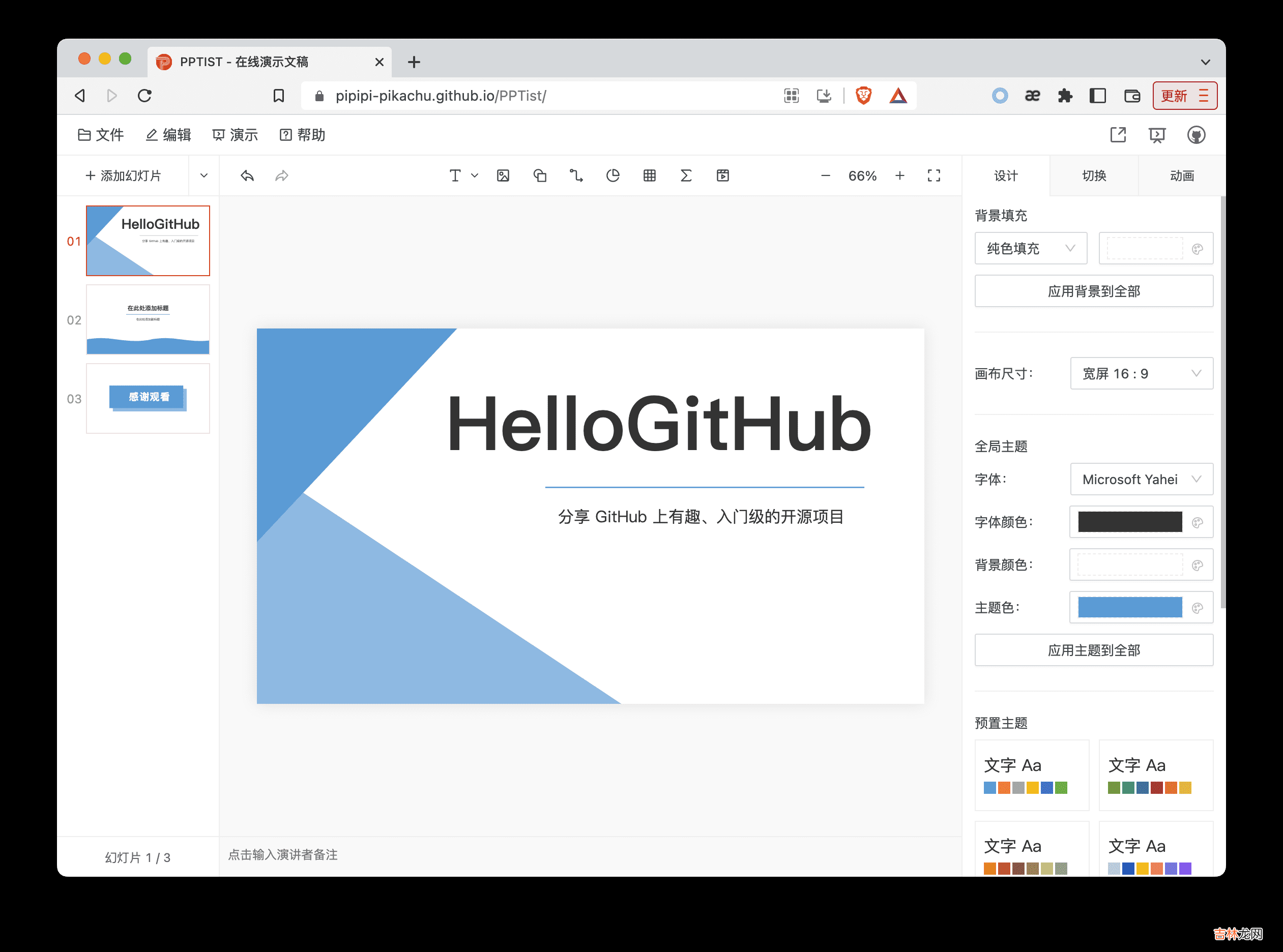This screenshot has width=1283, height=952.
Task: Expand the add slide template arrow
Action: pos(203,176)
